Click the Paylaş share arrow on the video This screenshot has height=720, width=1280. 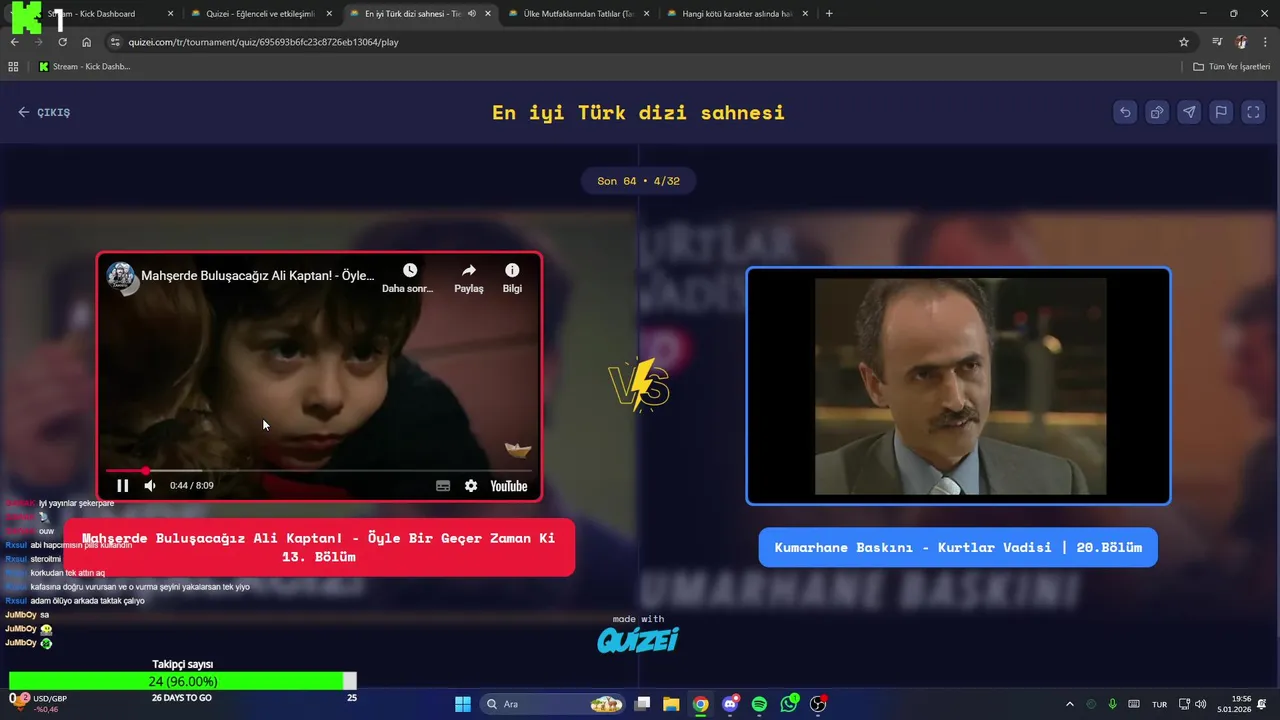[469, 278]
